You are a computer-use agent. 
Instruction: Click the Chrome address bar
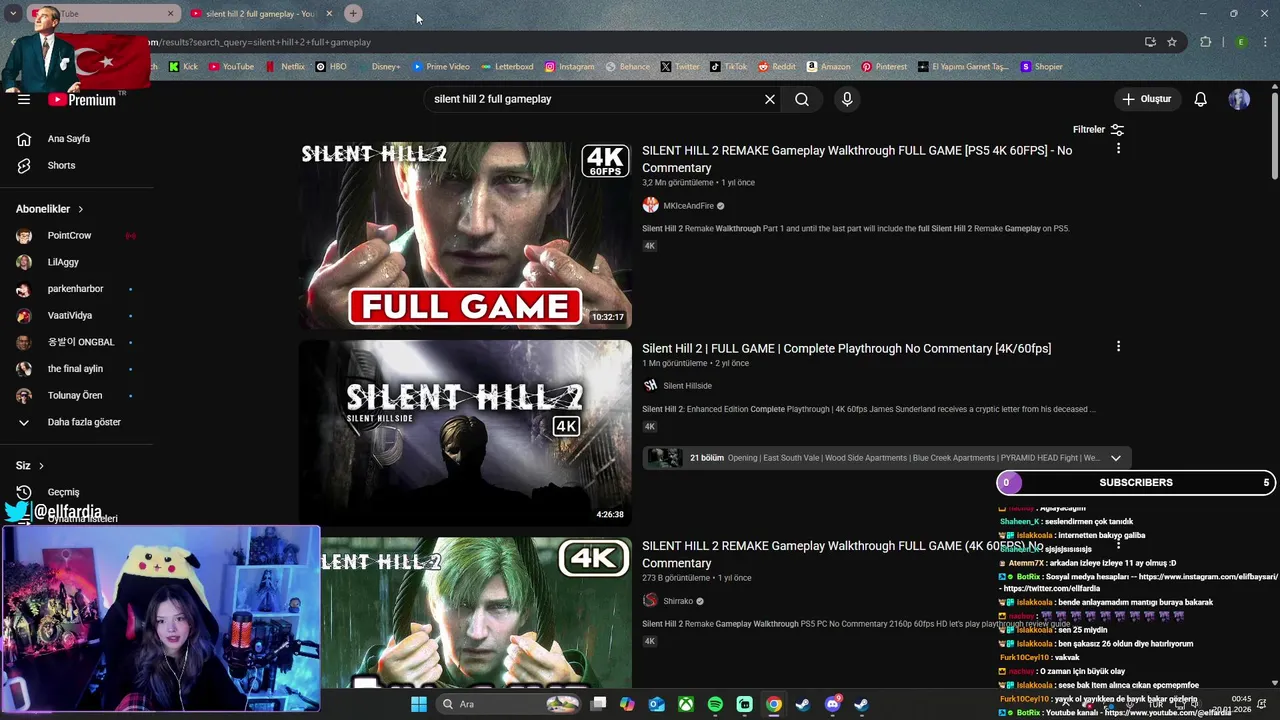tap(640, 42)
